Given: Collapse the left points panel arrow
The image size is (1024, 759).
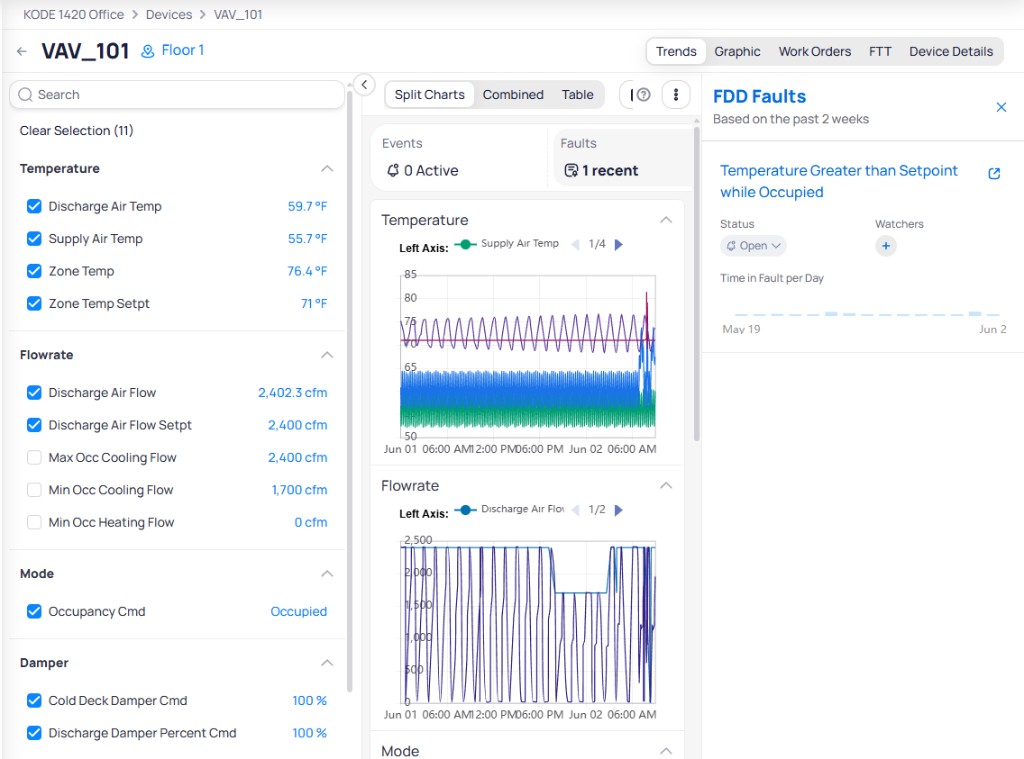Looking at the screenshot, I should tap(364, 84).
